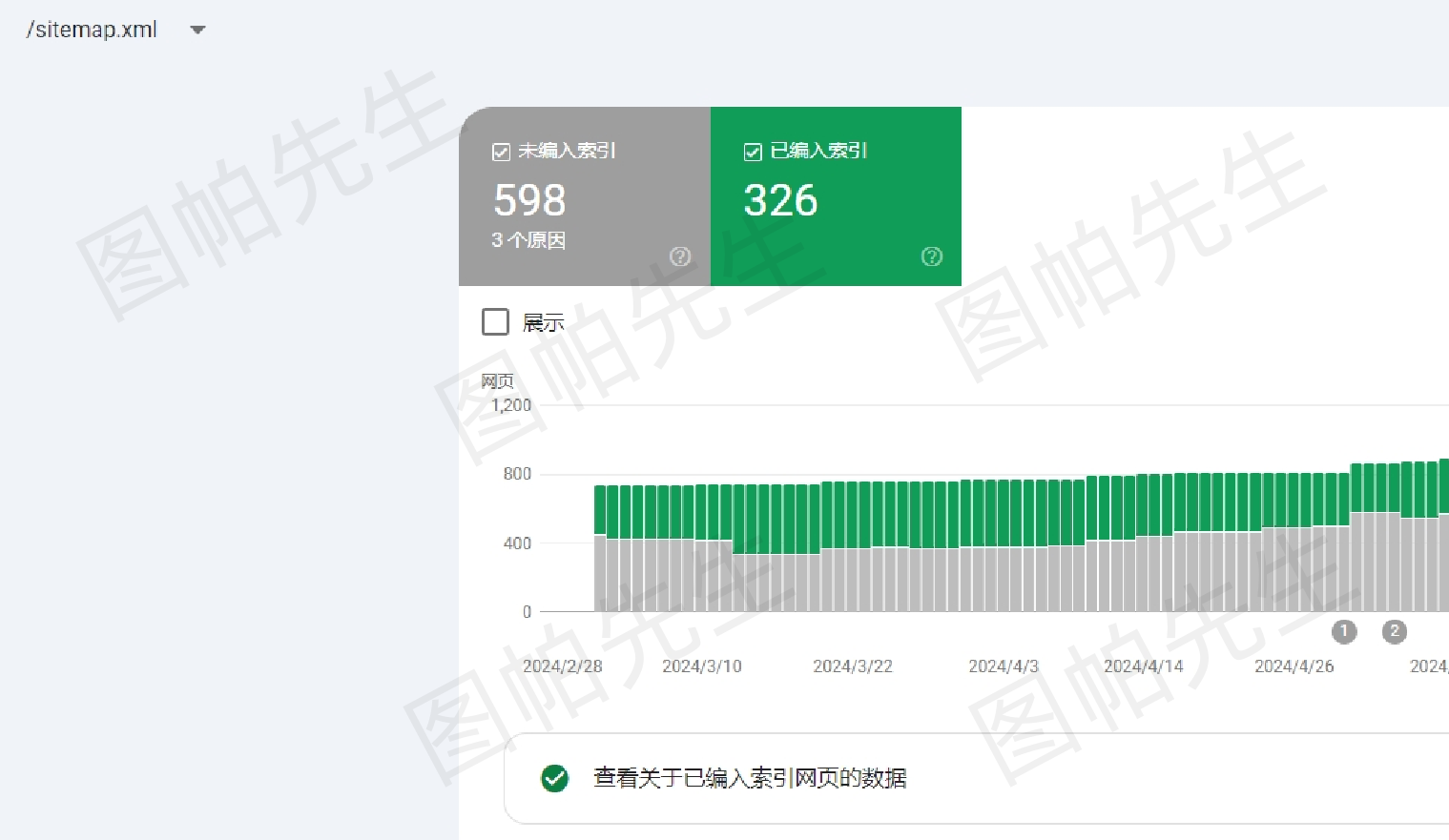Click the green check icon beside 查看关于已编入索引
This screenshot has width=1449, height=840.
click(x=554, y=778)
